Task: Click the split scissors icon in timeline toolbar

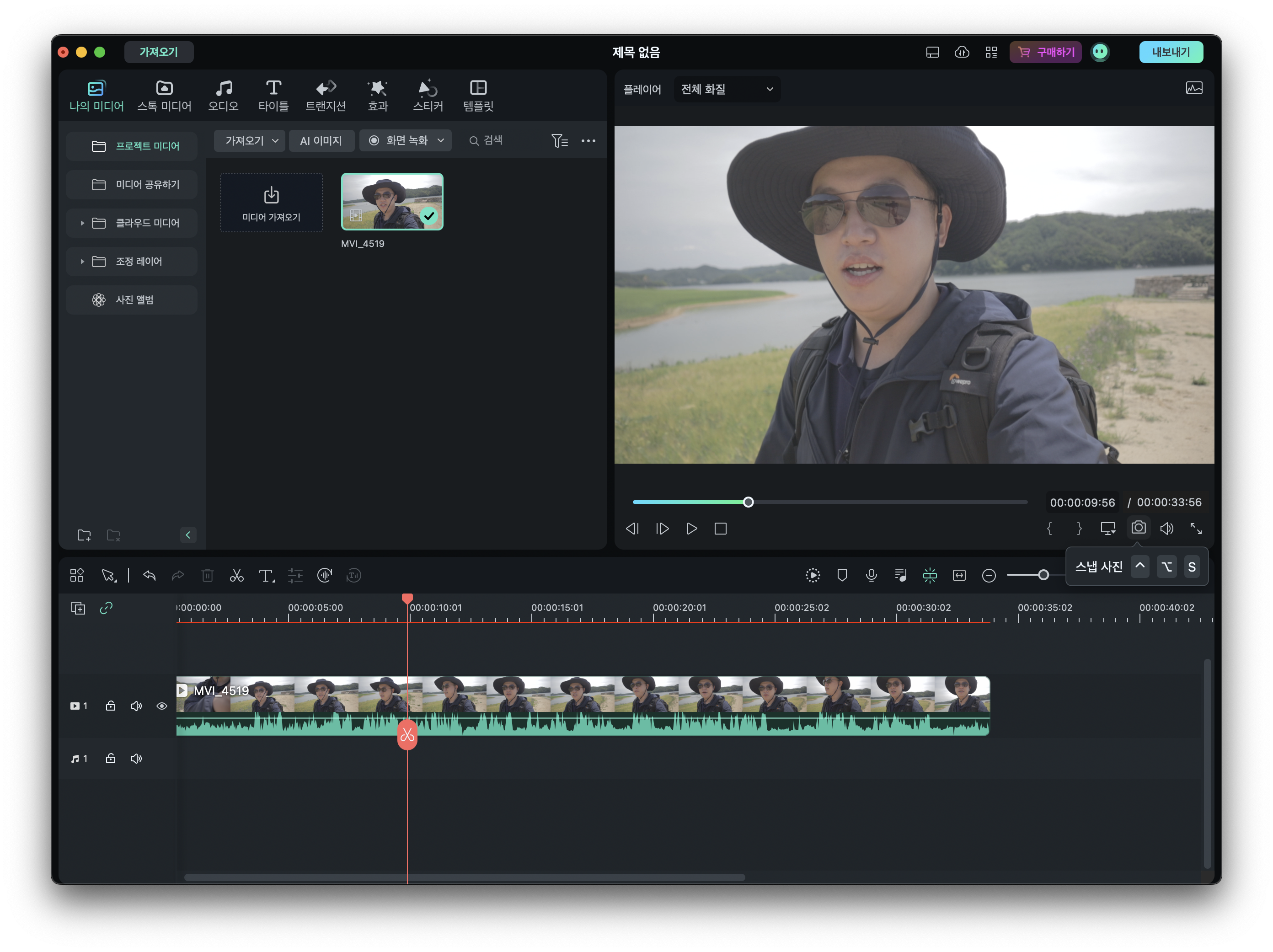Action: [236, 576]
